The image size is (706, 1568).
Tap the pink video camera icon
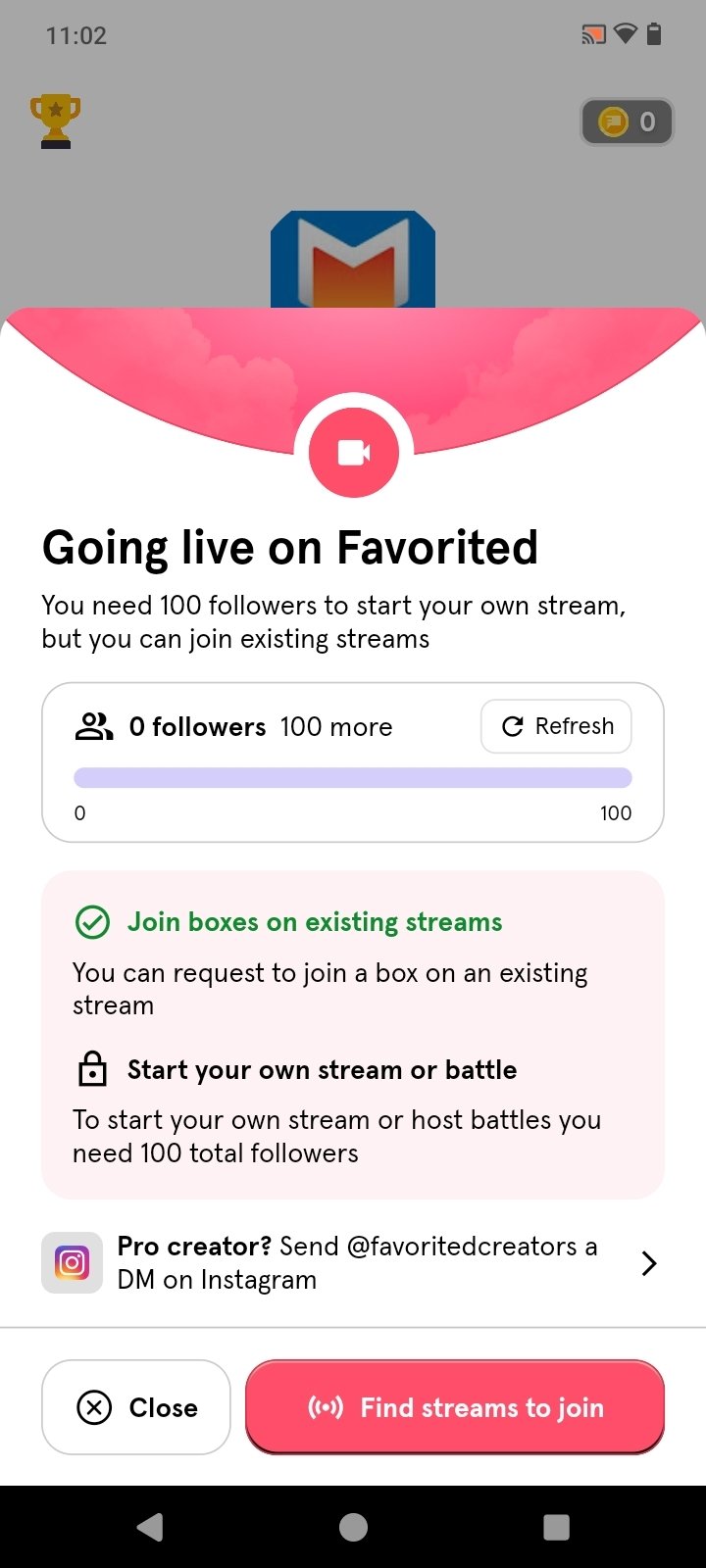point(353,453)
